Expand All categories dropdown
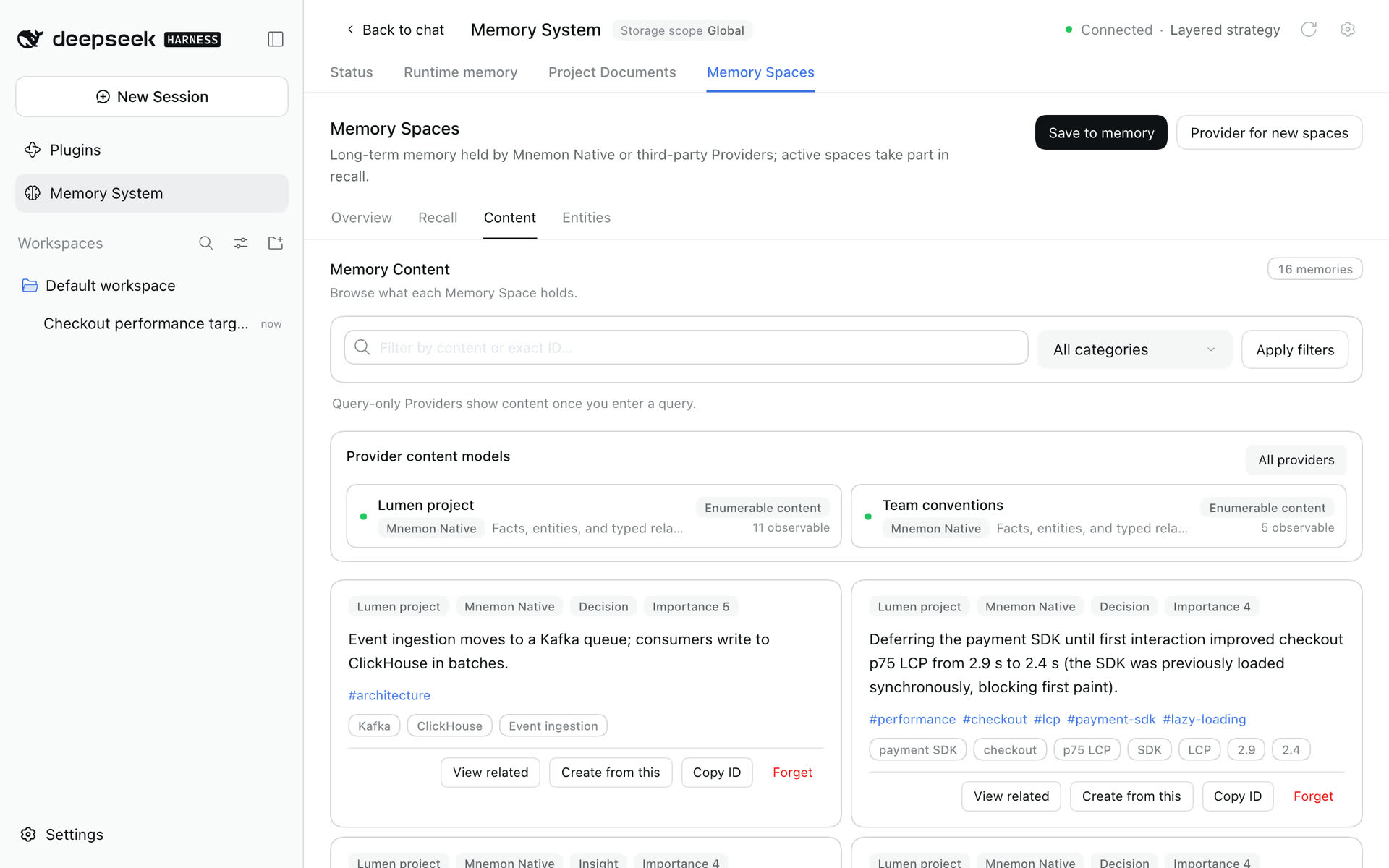The width and height of the screenshot is (1389, 868). [1135, 350]
